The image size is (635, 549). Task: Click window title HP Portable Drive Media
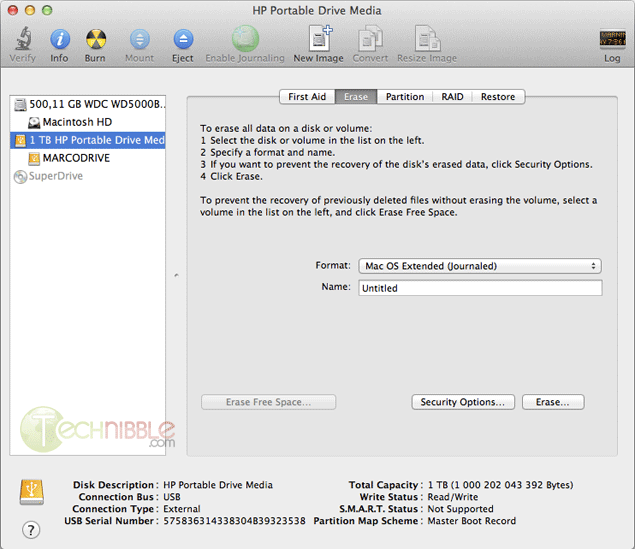click(317, 11)
